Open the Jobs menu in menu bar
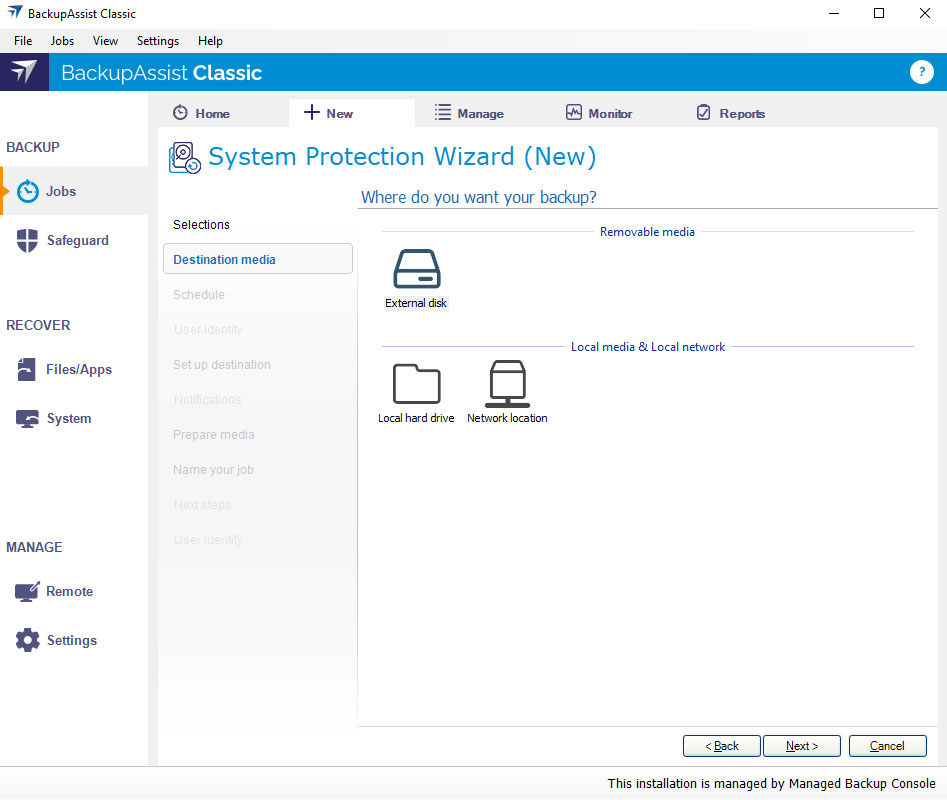947x800 pixels. click(62, 41)
